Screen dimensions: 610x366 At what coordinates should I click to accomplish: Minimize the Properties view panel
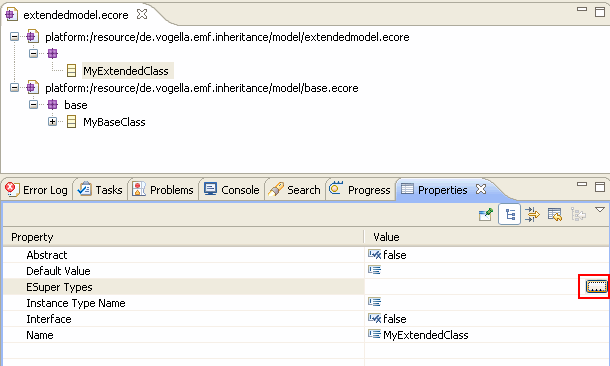click(x=582, y=184)
